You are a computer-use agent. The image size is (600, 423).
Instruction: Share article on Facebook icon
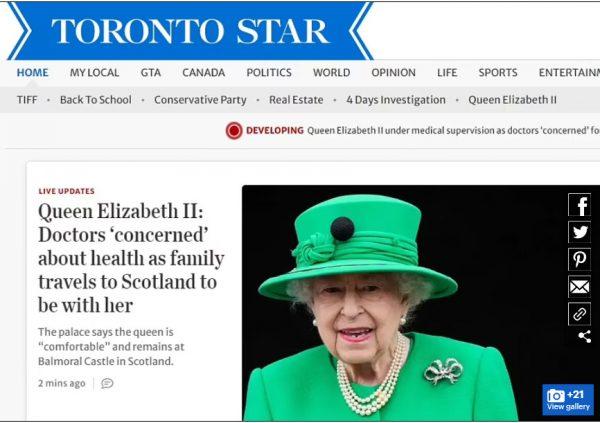click(x=579, y=205)
